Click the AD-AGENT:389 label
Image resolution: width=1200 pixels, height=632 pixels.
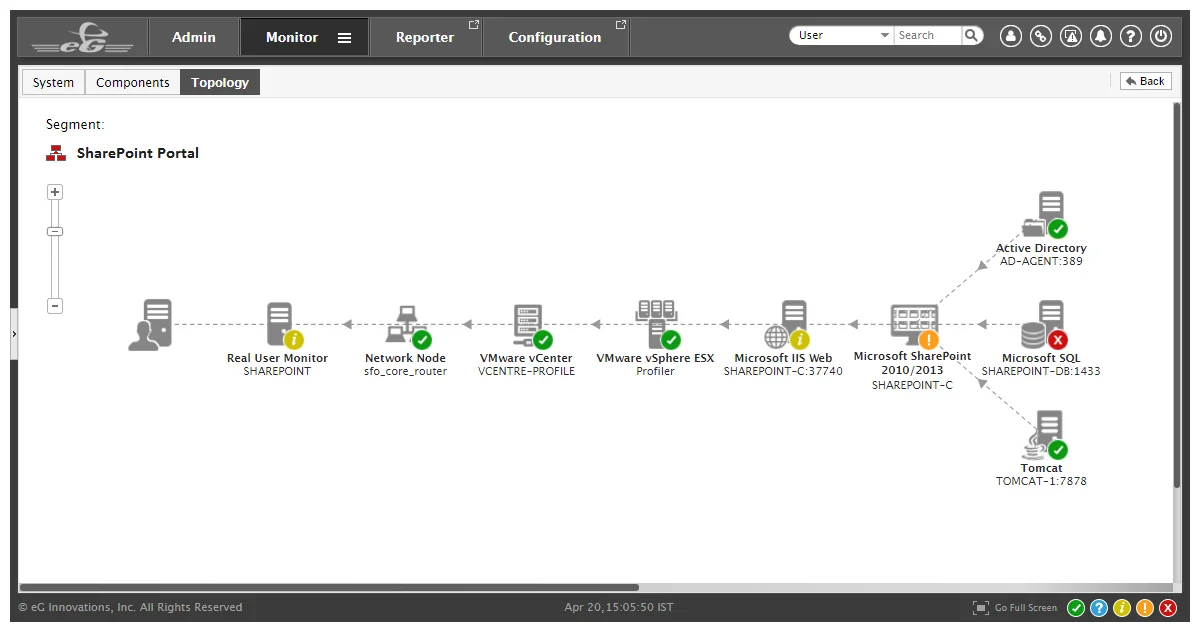[1041, 261]
